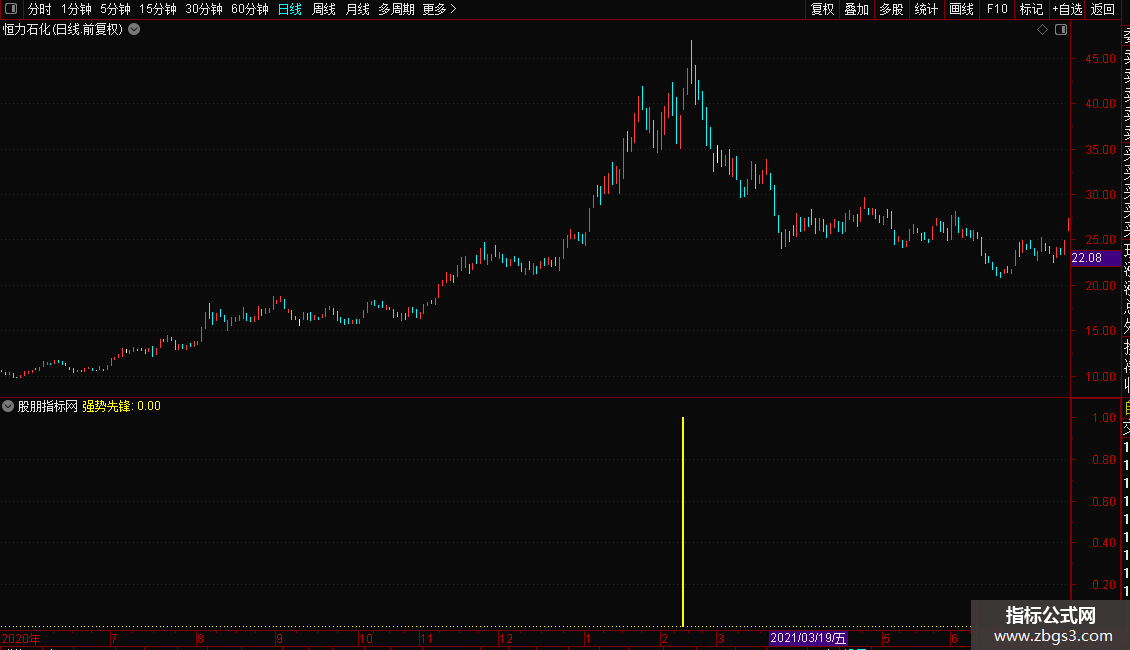Switch to the 周线 weekly chart
This screenshot has height=650, width=1130.
pyautogui.click(x=324, y=9)
